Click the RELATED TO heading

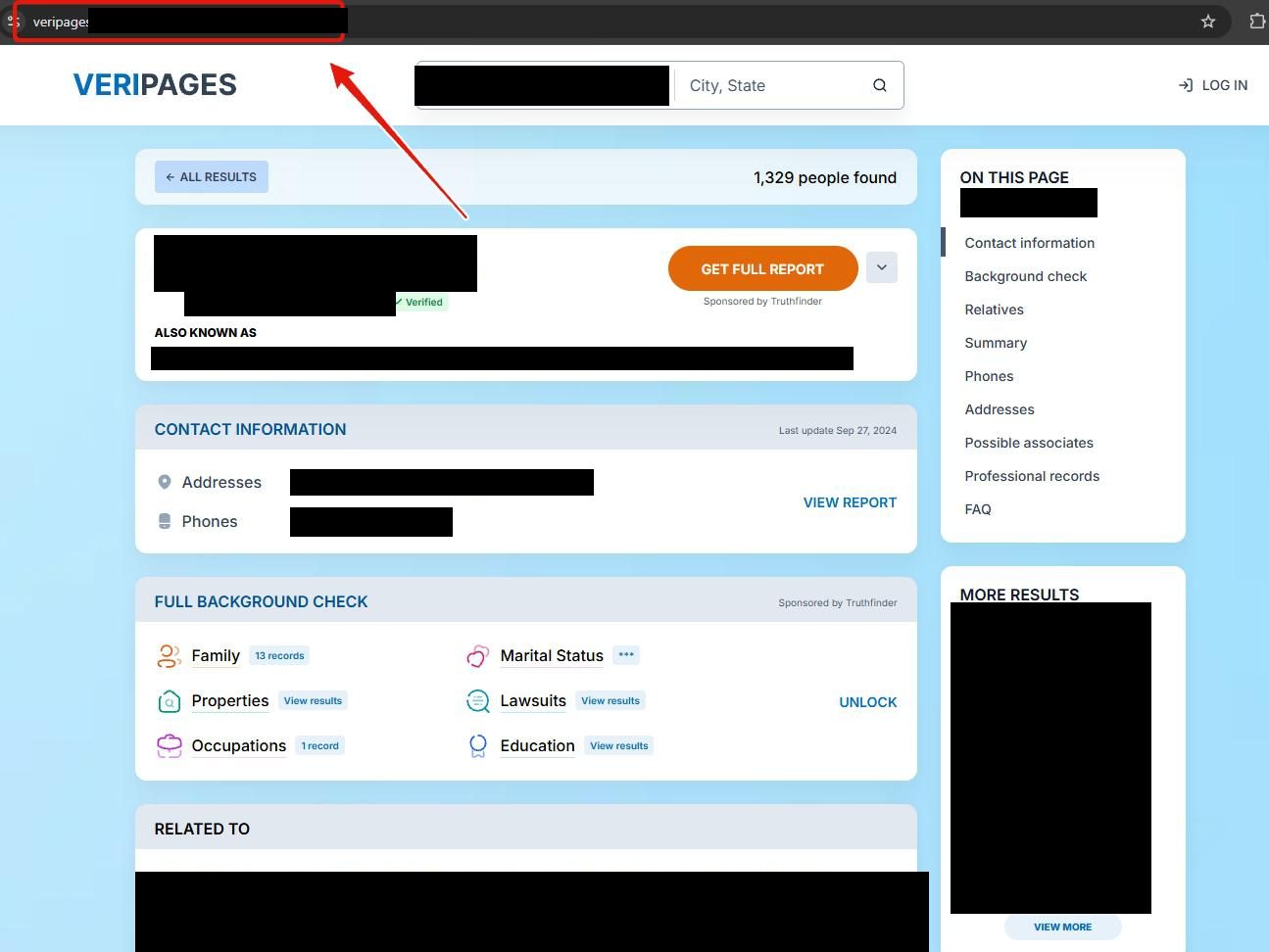202,829
